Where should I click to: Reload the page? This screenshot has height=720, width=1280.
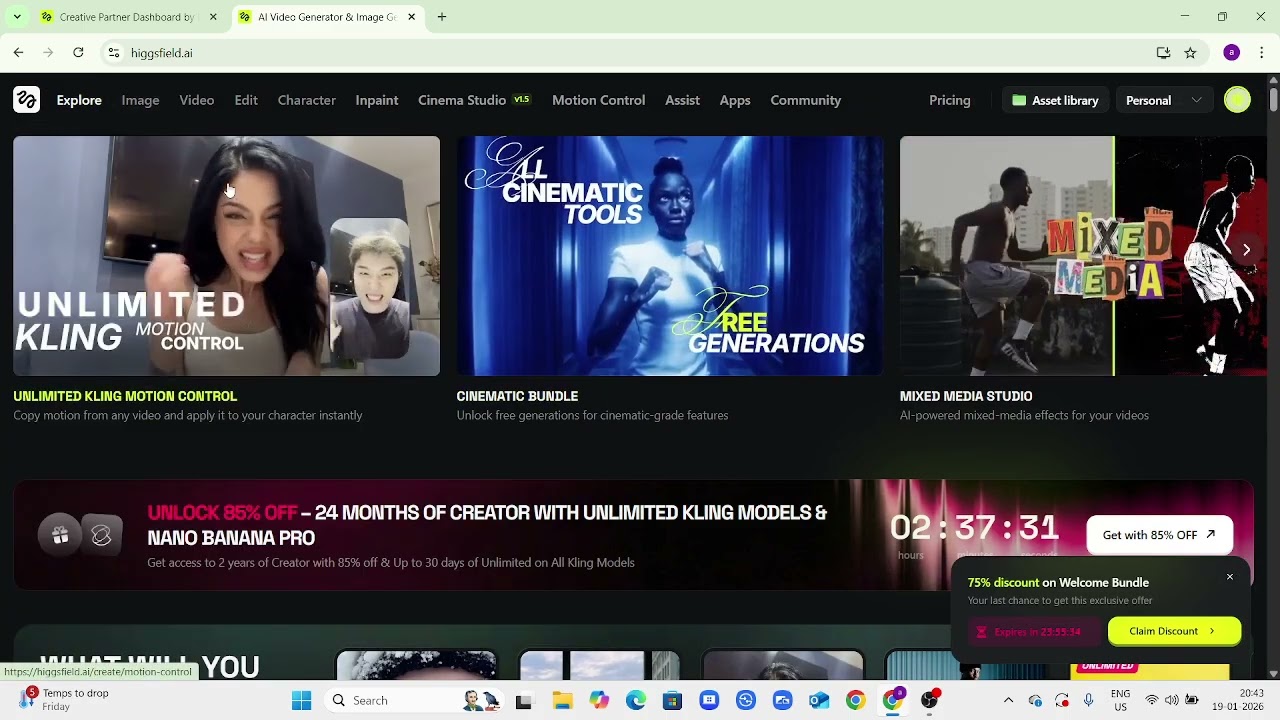pos(78,52)
